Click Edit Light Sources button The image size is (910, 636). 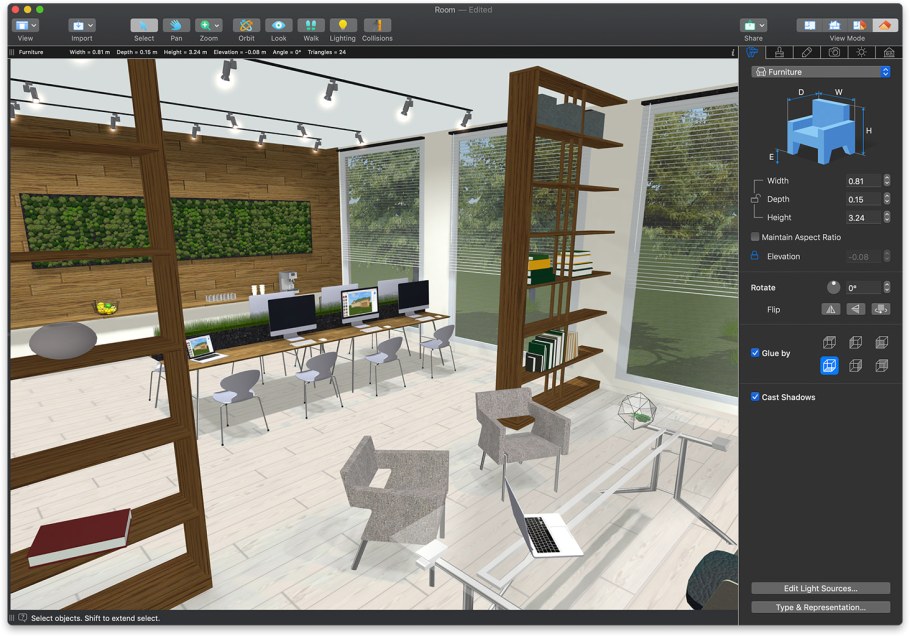[x=820, y=588]
